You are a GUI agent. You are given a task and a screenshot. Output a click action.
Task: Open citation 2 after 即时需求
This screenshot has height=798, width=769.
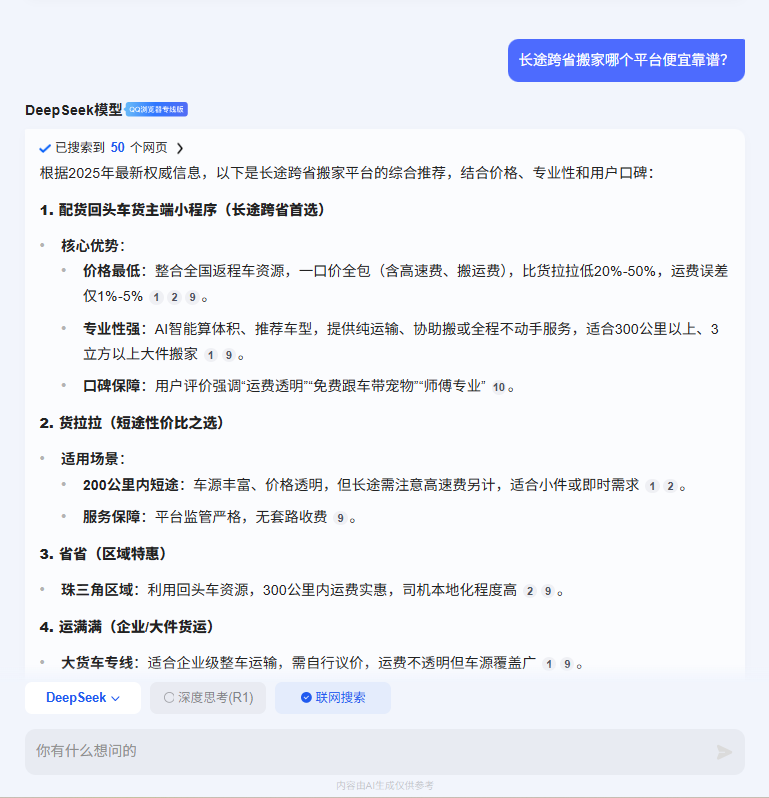tap(671, 486)
